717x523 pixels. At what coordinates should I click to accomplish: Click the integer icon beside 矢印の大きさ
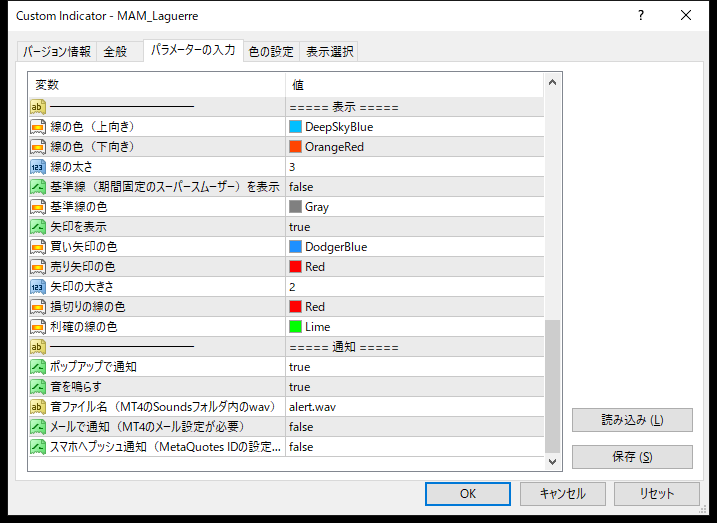[38, 287]
